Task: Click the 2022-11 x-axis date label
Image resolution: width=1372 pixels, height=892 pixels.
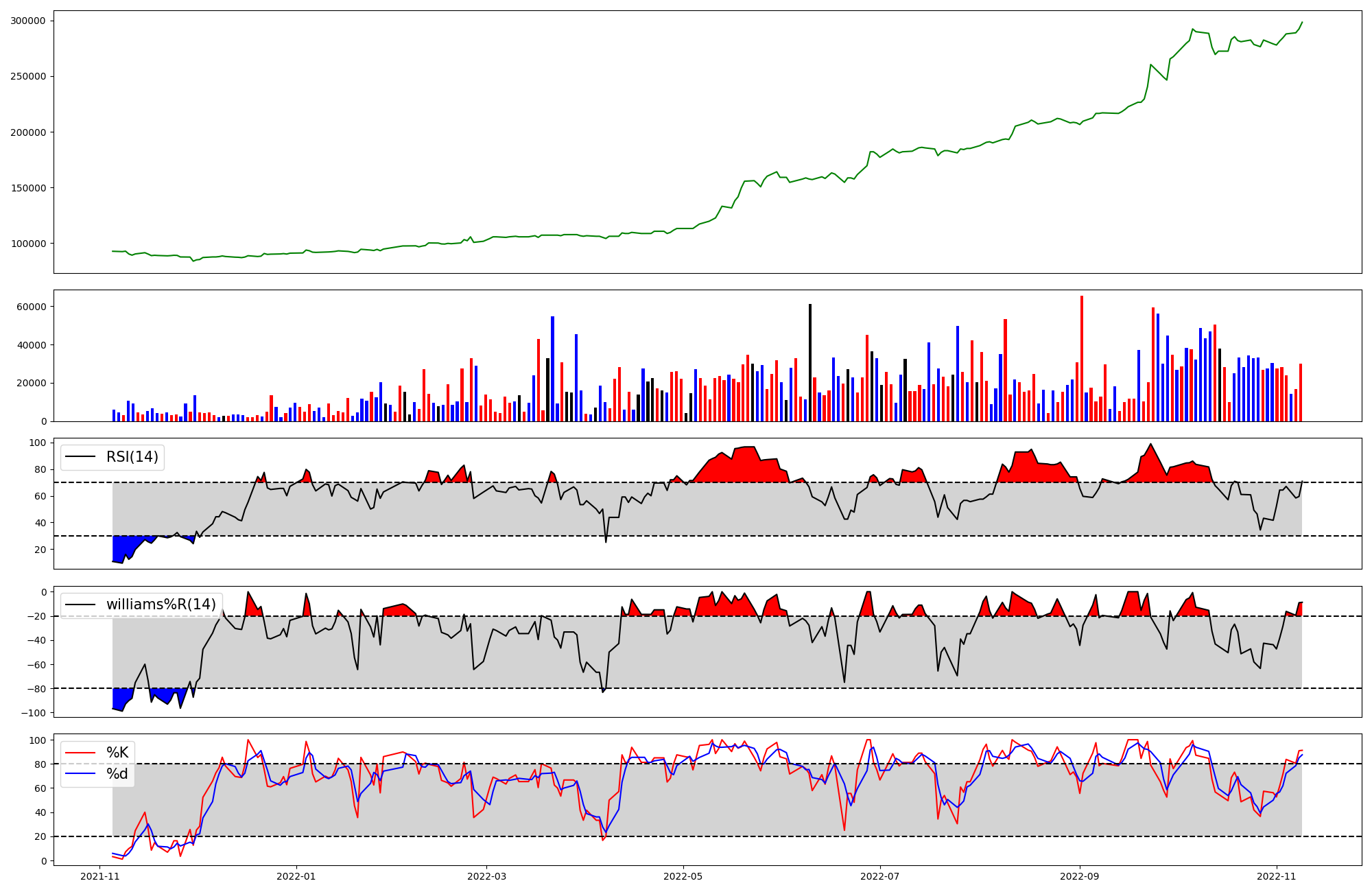Action: pos(1277,876)
